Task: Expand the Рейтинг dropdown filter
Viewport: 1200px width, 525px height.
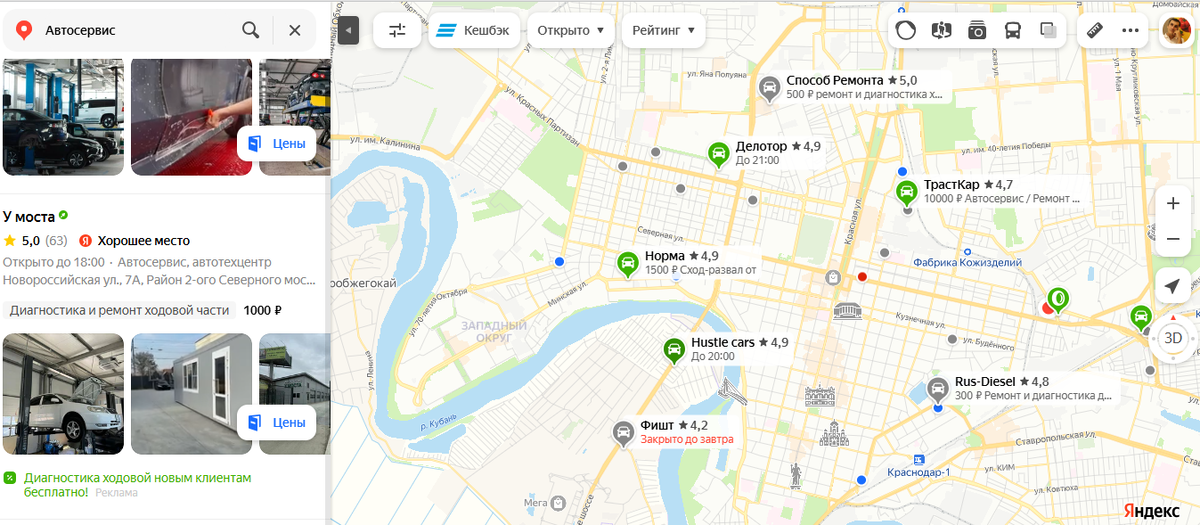Action: coord(664,30)
